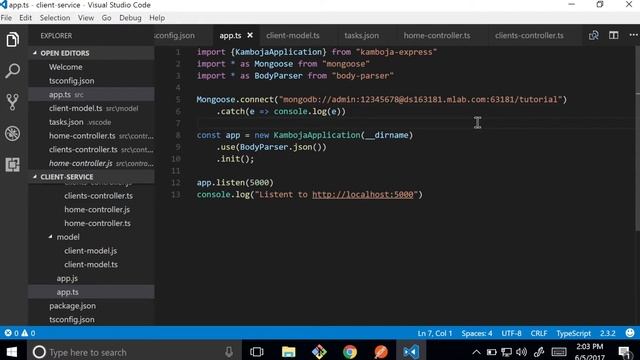Open the Selection menu

point(55,18)
